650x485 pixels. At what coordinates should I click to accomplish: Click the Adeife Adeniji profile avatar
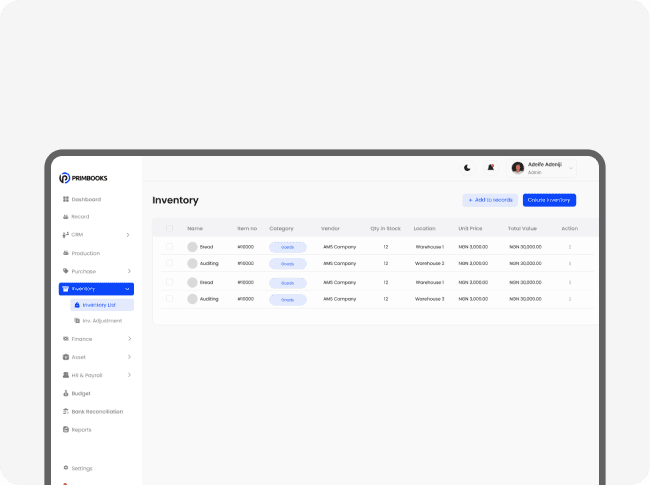point(518,168)
